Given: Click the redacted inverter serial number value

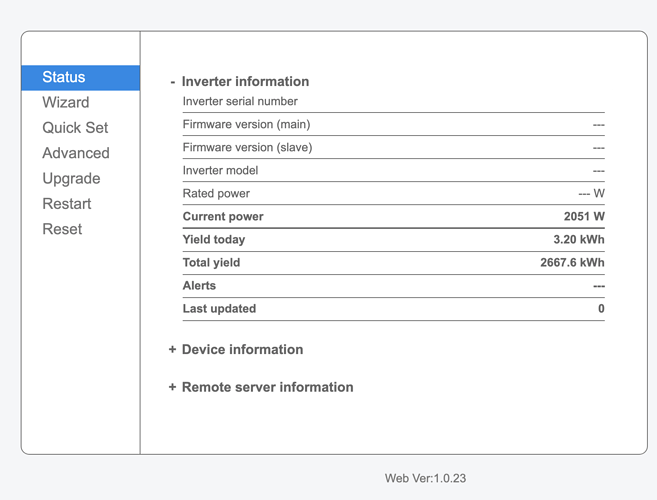Looking at the screenshot, I should click(x=547, y=100).
